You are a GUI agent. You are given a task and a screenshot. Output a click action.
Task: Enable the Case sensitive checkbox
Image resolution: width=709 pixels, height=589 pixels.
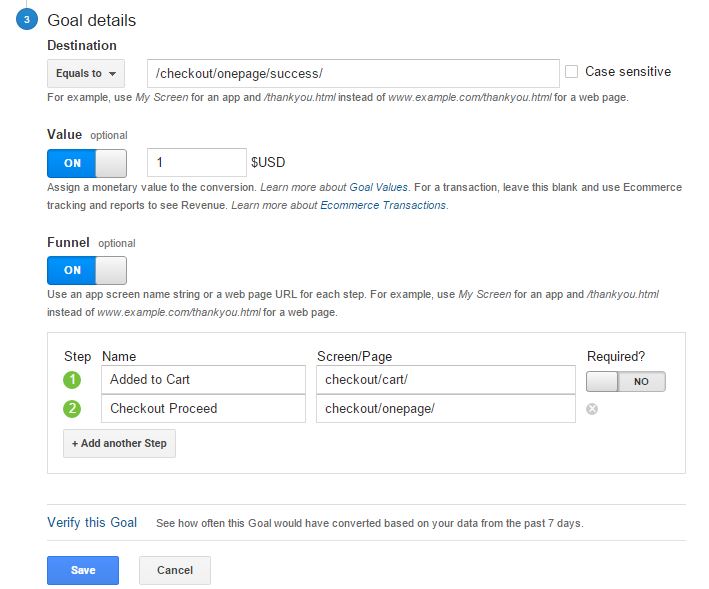pos(572,72)
